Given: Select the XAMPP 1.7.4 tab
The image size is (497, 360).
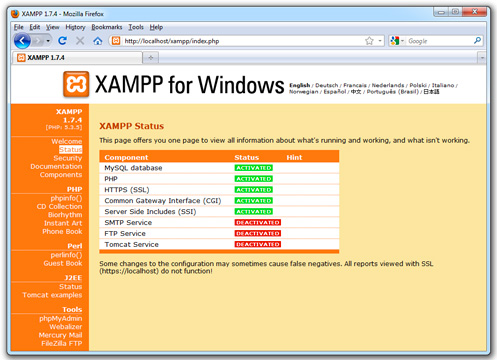Looking at the screenshot, I should [x=77, y=58].
